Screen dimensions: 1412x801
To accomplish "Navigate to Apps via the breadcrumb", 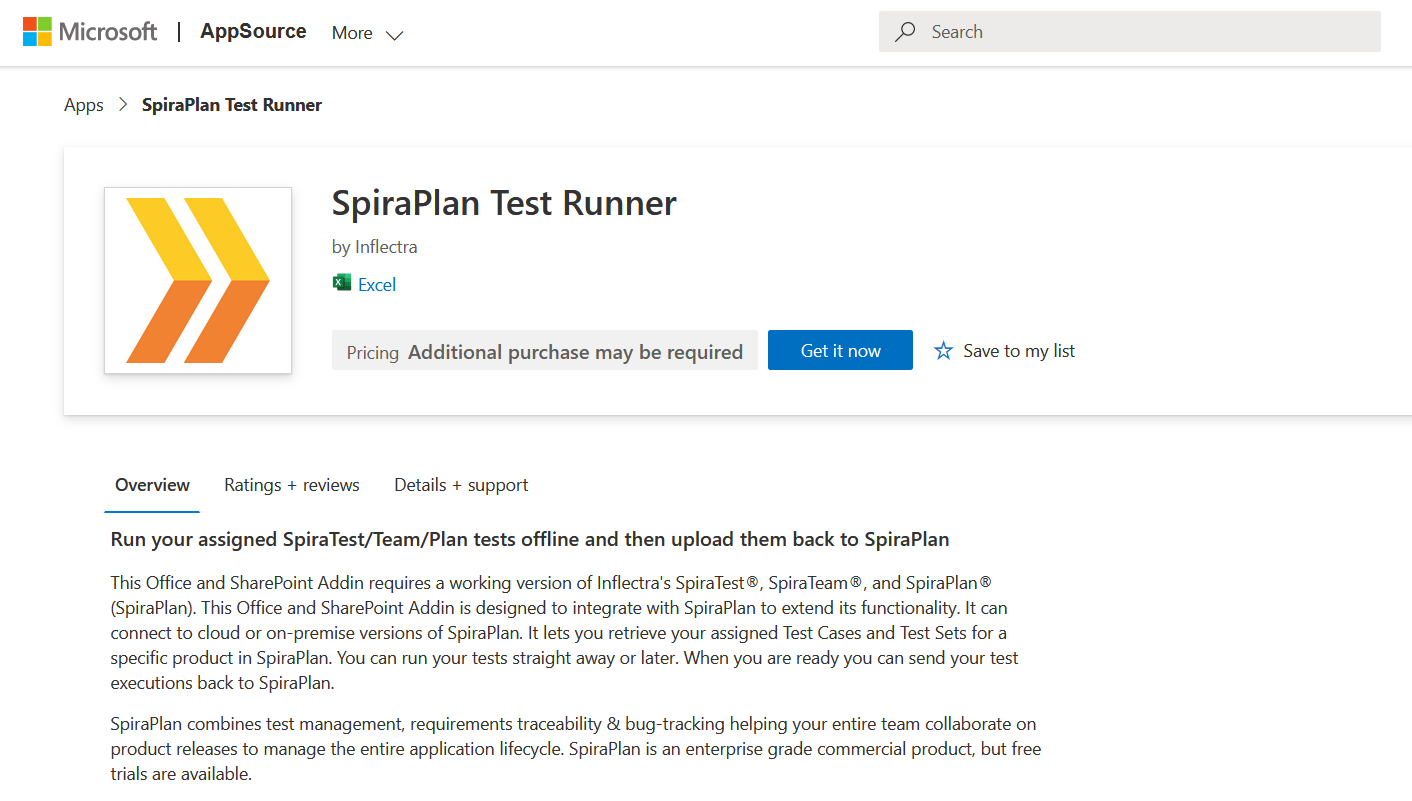I will click(x=84, y=104).
